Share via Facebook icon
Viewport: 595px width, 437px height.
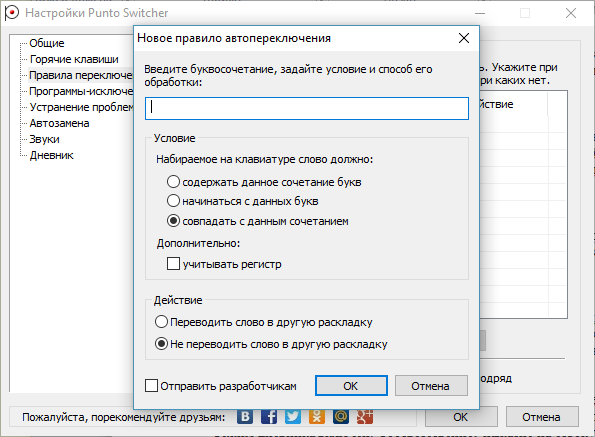[x=269, y=417]
